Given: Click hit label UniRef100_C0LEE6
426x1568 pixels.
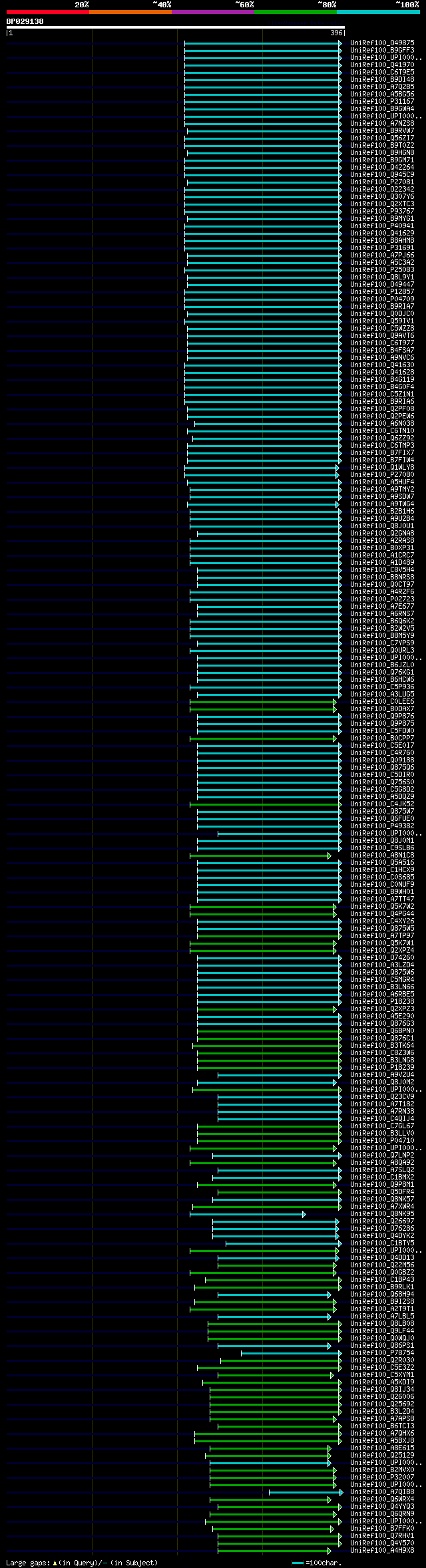Looking at the screenshot, I should click(x=382, y=701).
